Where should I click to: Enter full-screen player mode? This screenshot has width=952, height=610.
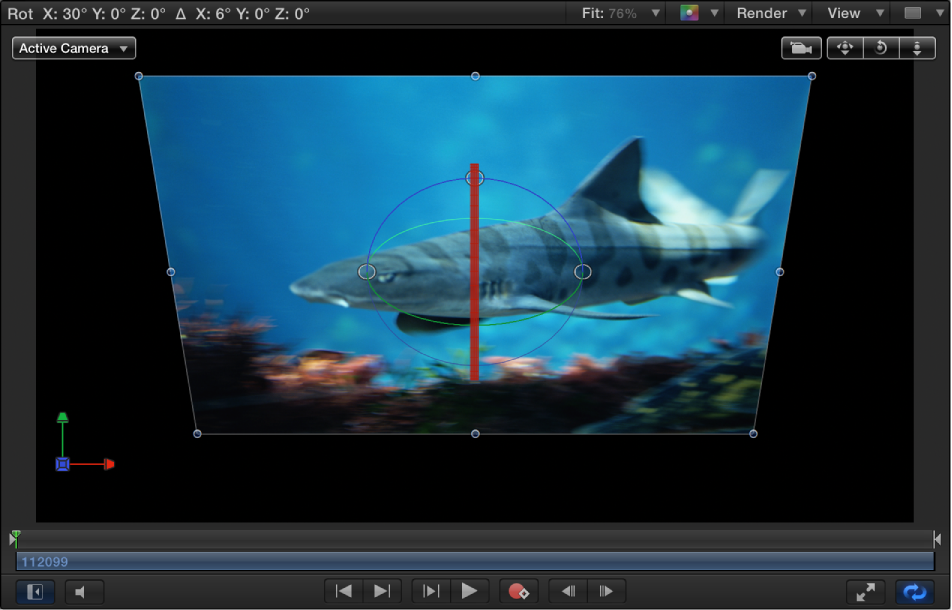(865, 591)
